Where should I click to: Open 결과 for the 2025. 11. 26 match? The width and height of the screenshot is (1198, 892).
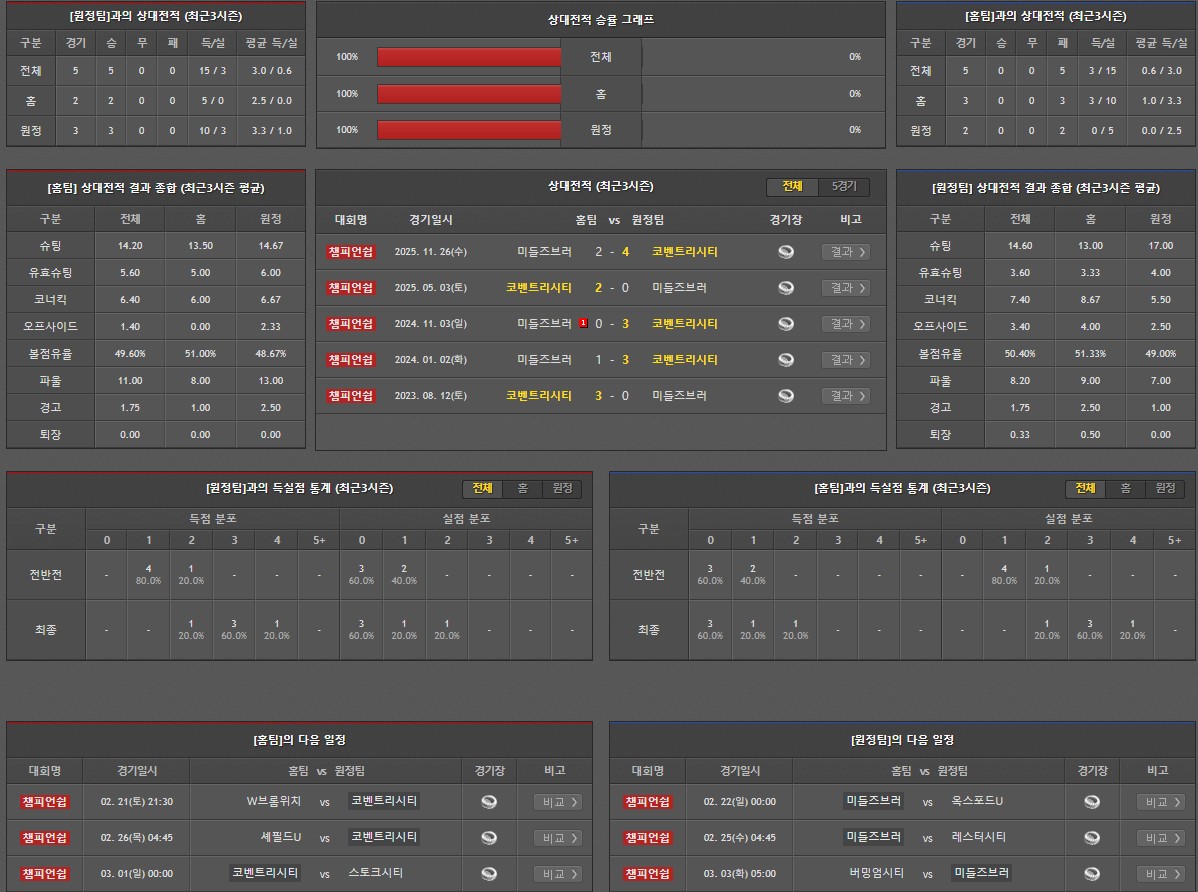(x=845, y=252)
